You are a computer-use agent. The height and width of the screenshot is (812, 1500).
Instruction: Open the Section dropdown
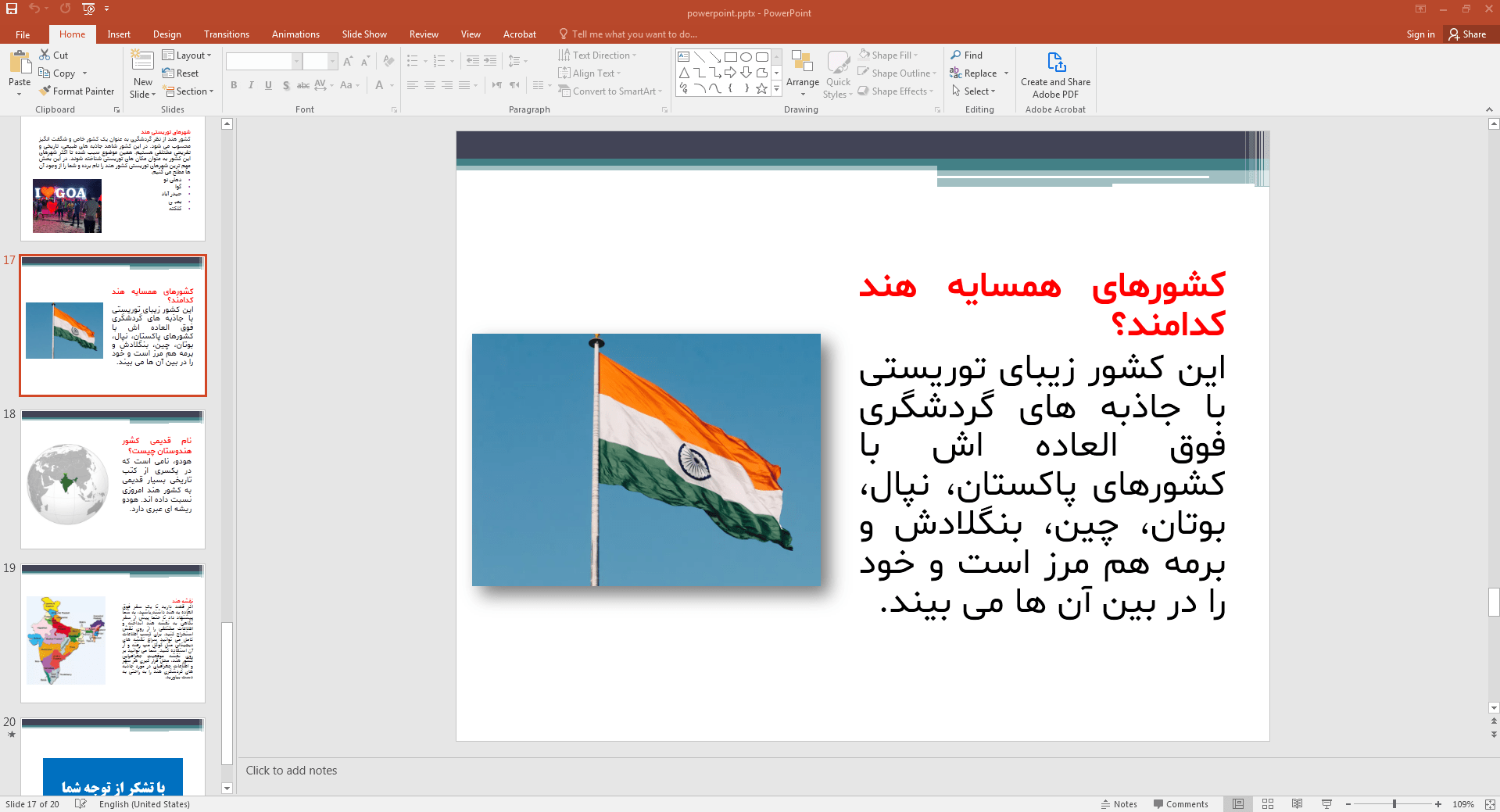click(188, 91)
